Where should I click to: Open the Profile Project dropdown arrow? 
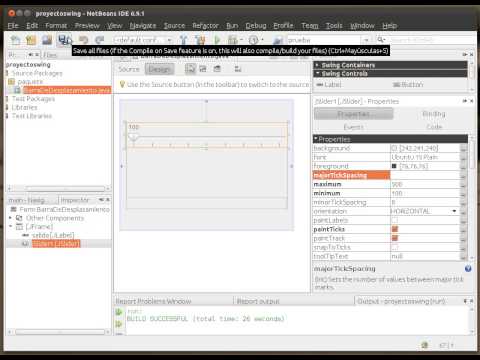[x=262, y=40]
